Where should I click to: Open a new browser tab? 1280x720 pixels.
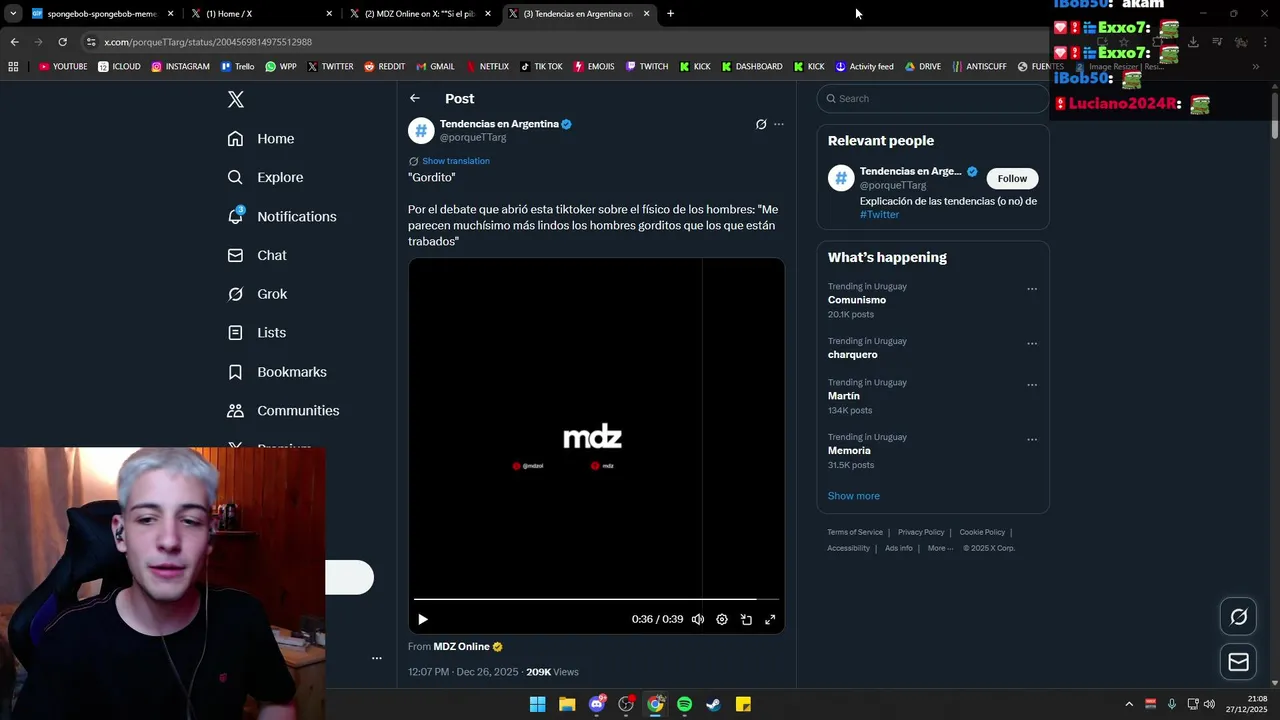point(670,14)
